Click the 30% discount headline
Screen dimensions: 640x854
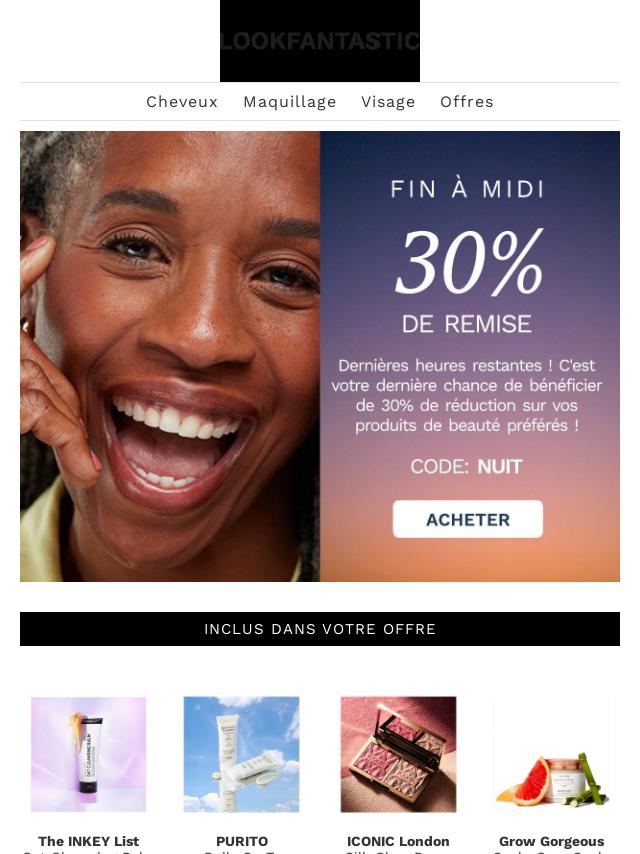tap(469, 263)
